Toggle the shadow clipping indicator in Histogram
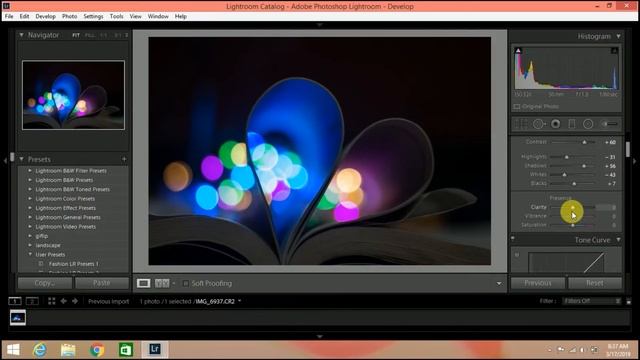Screen dimensions: 640x360 pos(518,51)
